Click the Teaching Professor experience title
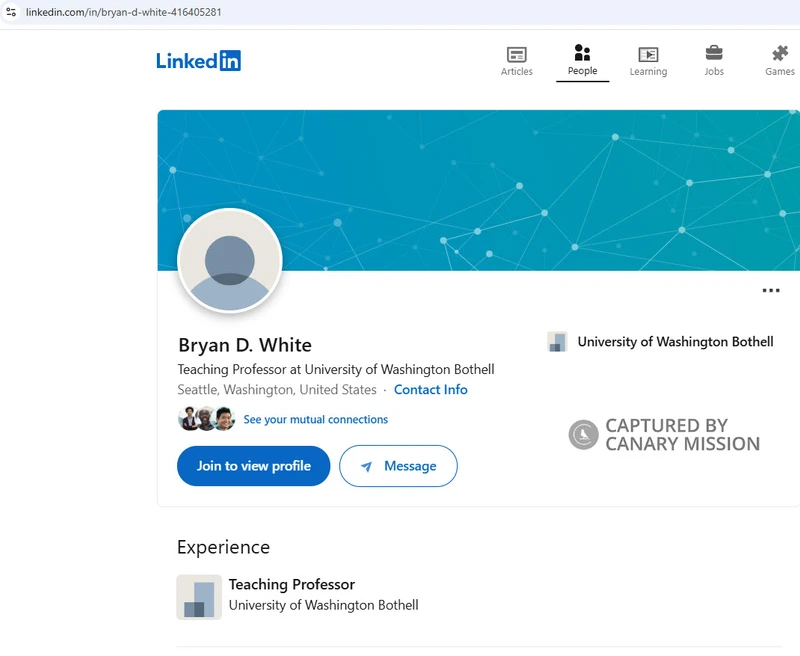 291,585
